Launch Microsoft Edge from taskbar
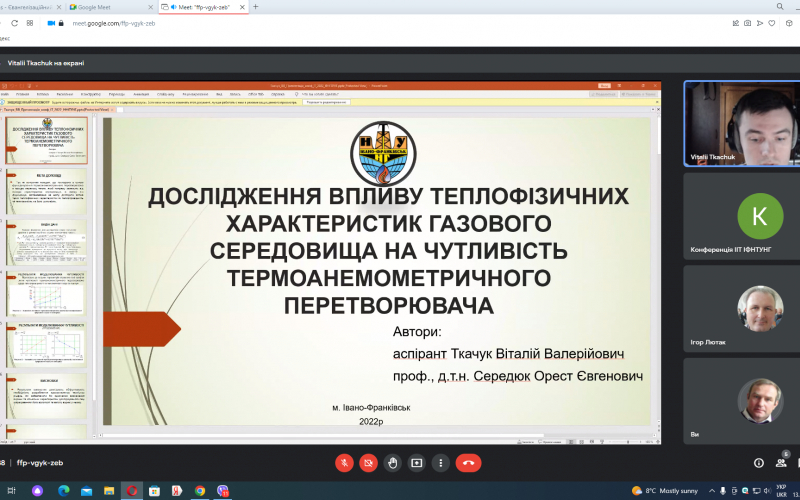Viewport: 800px width, 500px height. [x=63, y=491]
